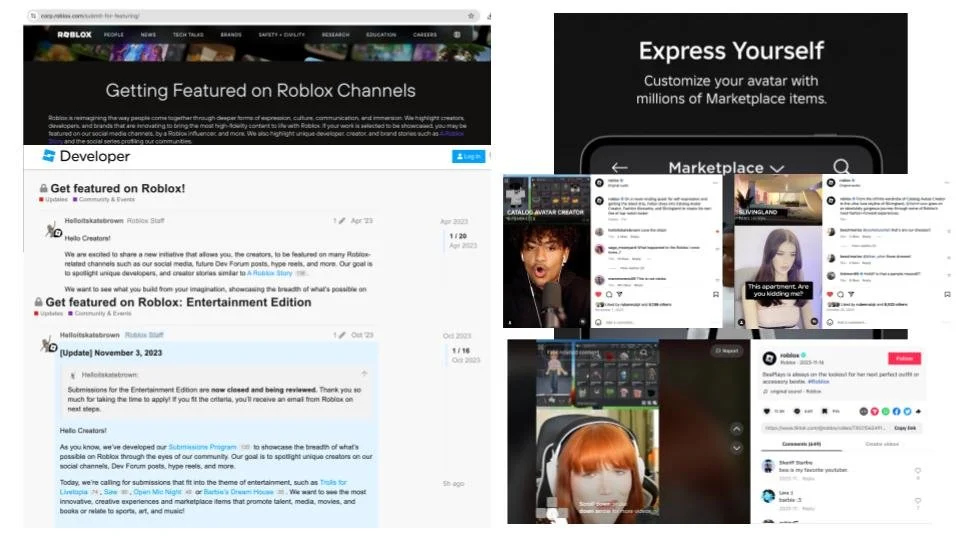
Task: Share TikTok video to Facebook
Action: (896, 411)
